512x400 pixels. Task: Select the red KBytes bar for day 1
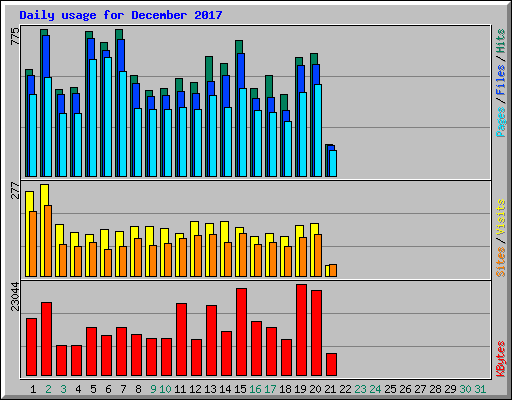coord(31,347)
